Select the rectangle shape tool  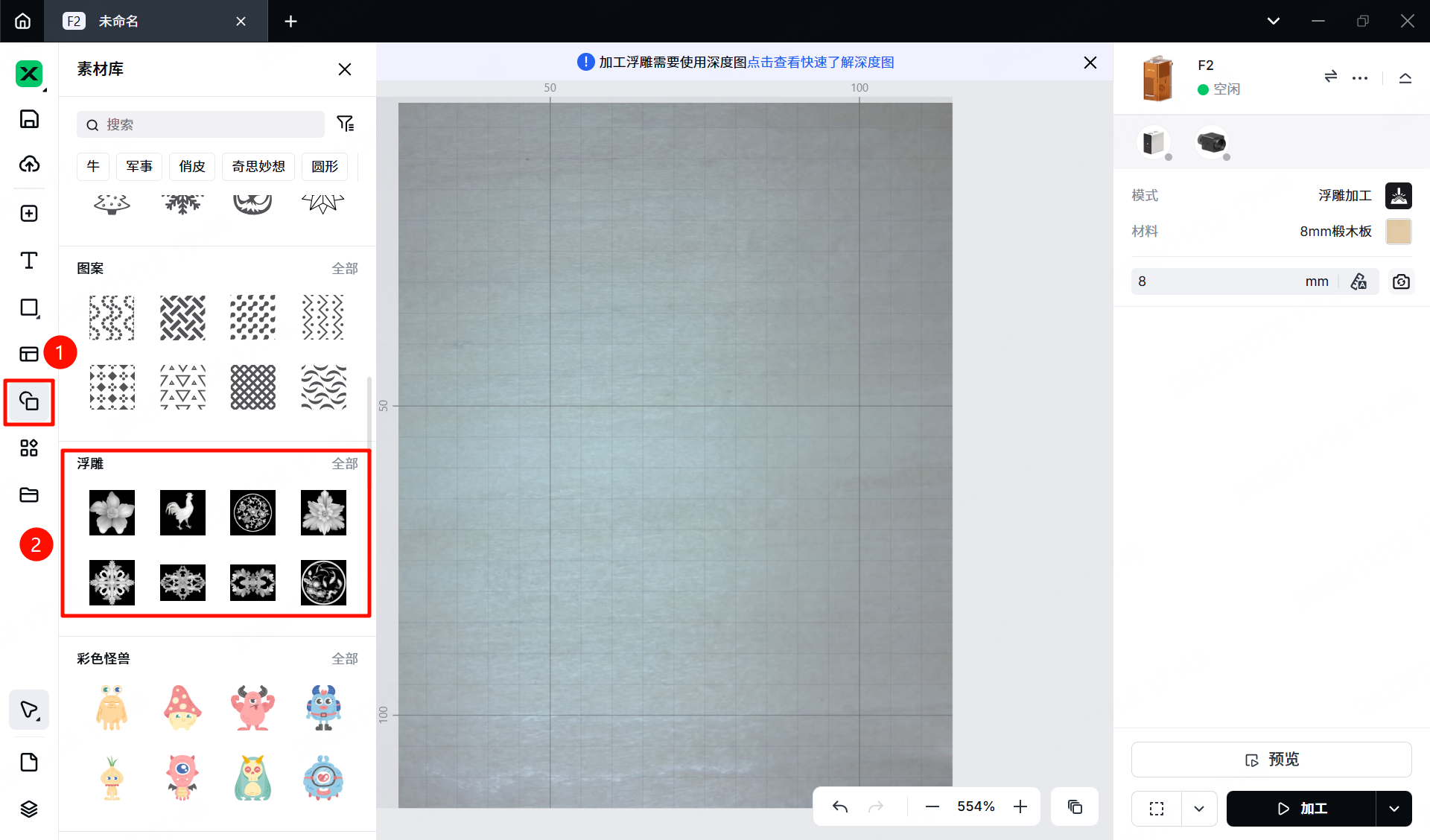click(x=29, y=308)
